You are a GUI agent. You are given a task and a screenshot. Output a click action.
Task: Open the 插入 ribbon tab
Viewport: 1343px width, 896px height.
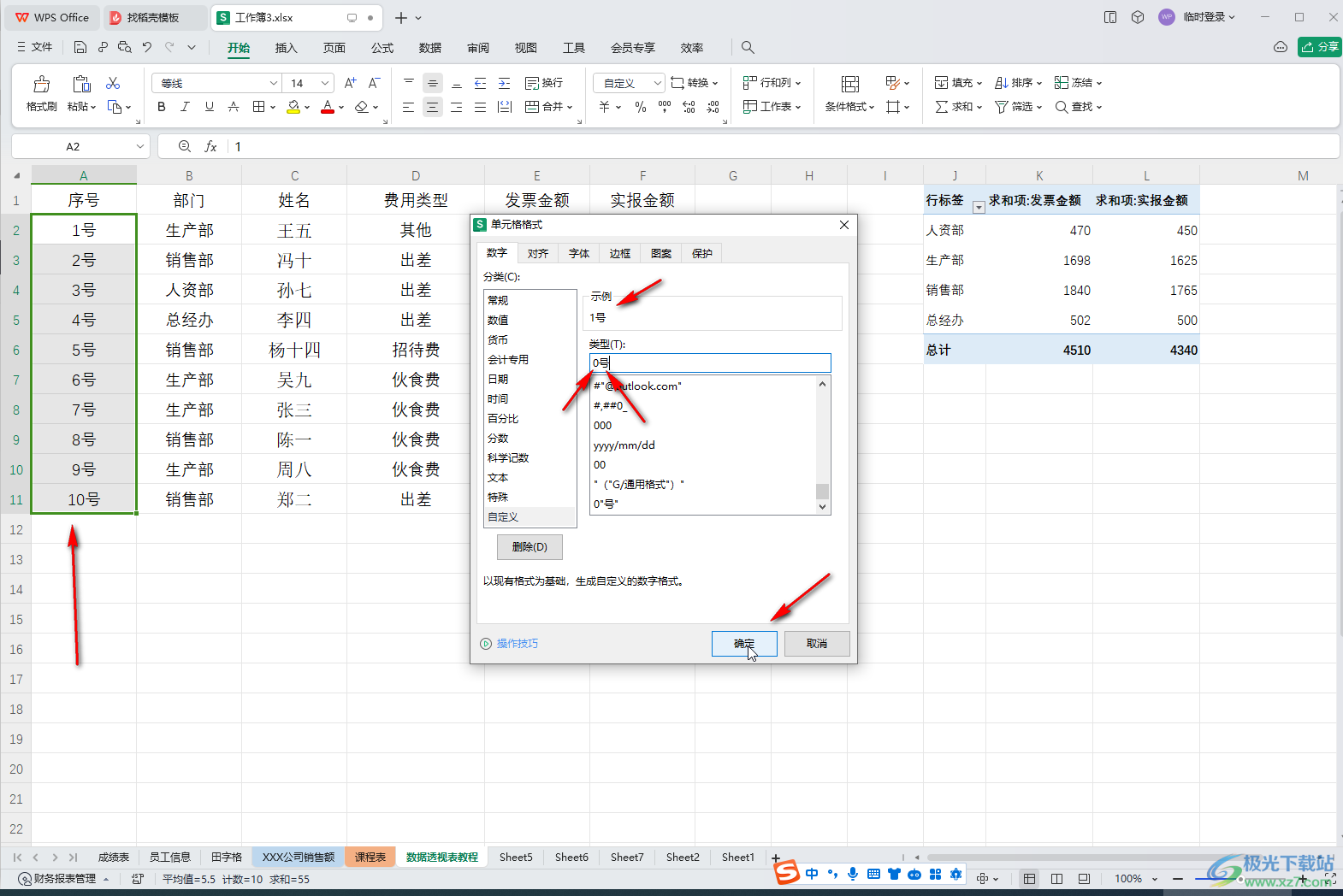point(286,48)
